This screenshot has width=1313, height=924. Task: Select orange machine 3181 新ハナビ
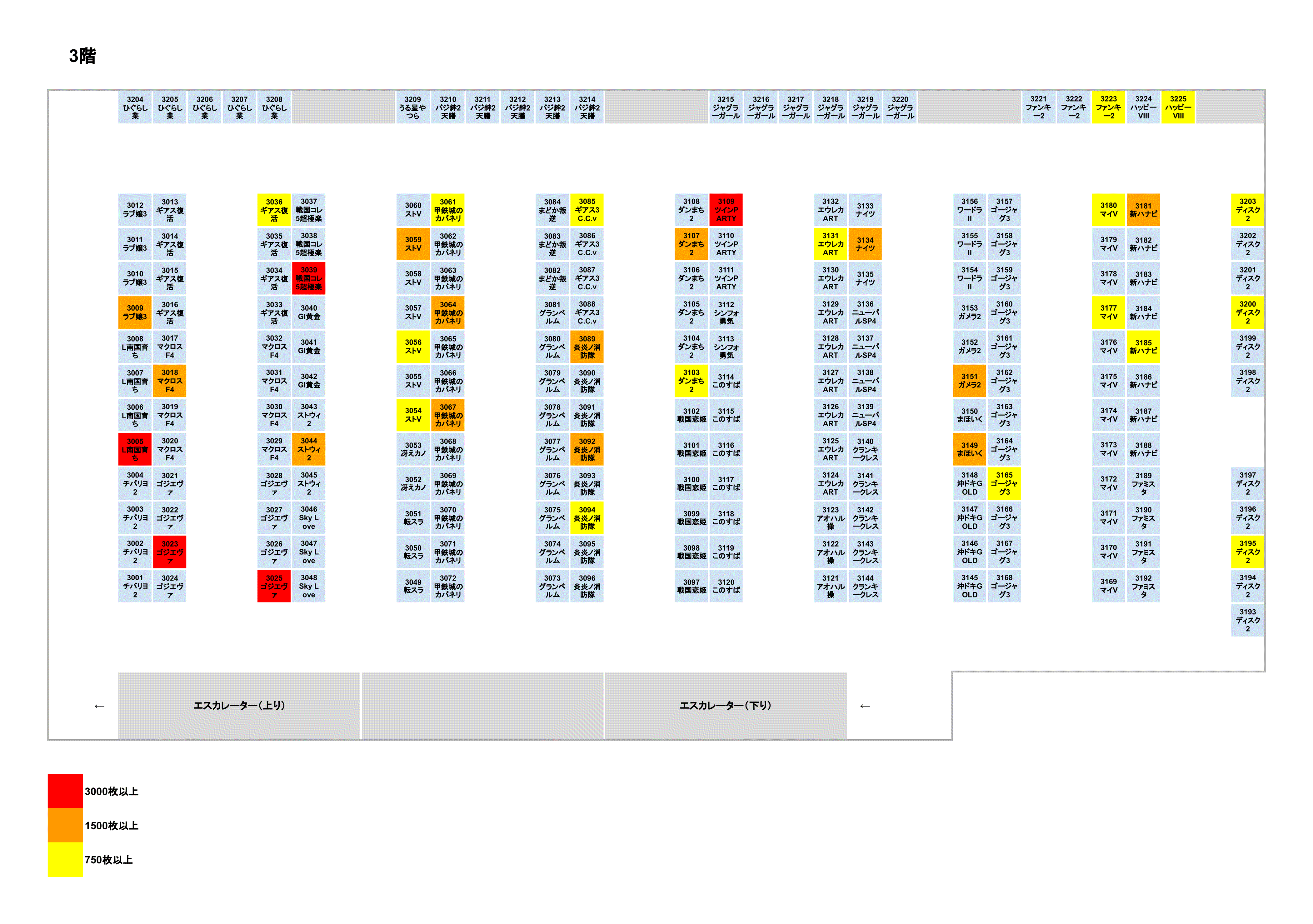tap(1144, 210)
